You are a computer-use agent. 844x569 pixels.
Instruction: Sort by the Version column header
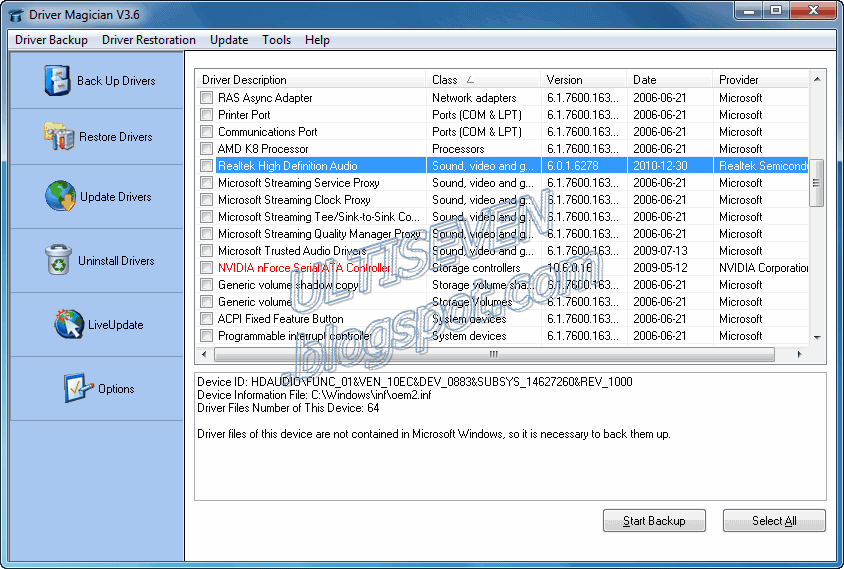(583, 80)
